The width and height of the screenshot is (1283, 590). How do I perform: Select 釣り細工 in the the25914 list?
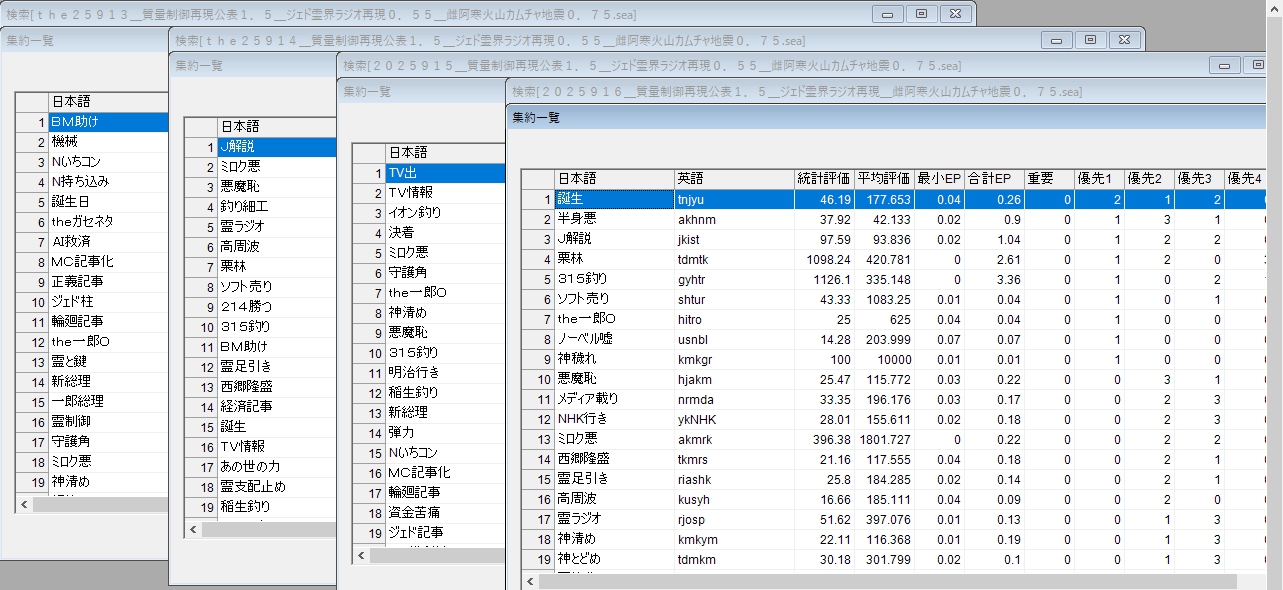point(275,207)
